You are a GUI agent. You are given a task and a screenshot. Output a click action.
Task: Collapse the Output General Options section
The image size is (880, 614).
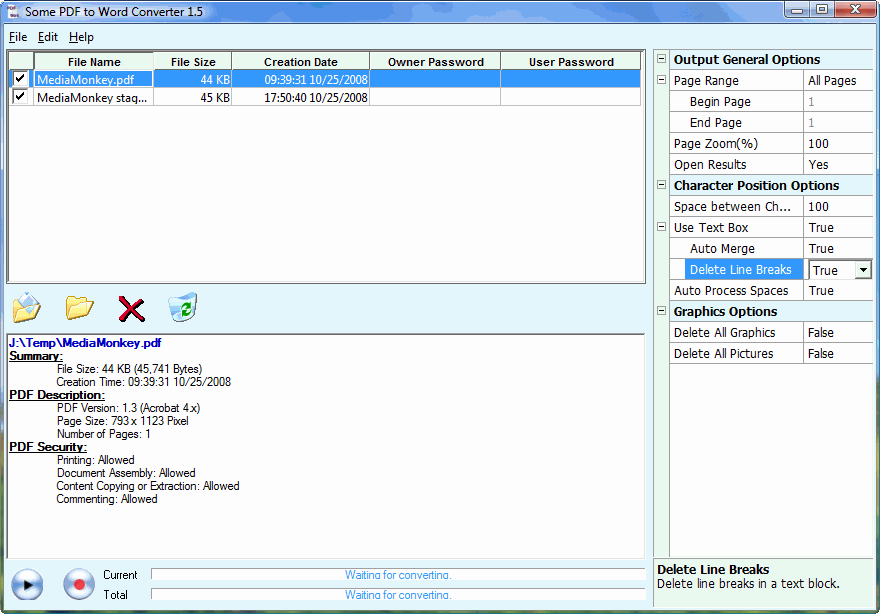pyautogui.click(x=662, y=58)
